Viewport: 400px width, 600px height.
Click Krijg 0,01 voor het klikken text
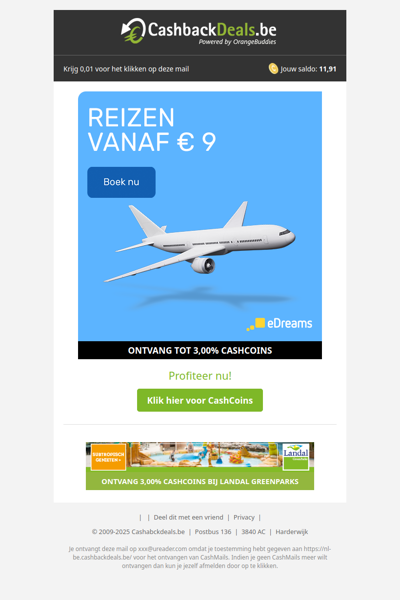[x=126, y=69]
